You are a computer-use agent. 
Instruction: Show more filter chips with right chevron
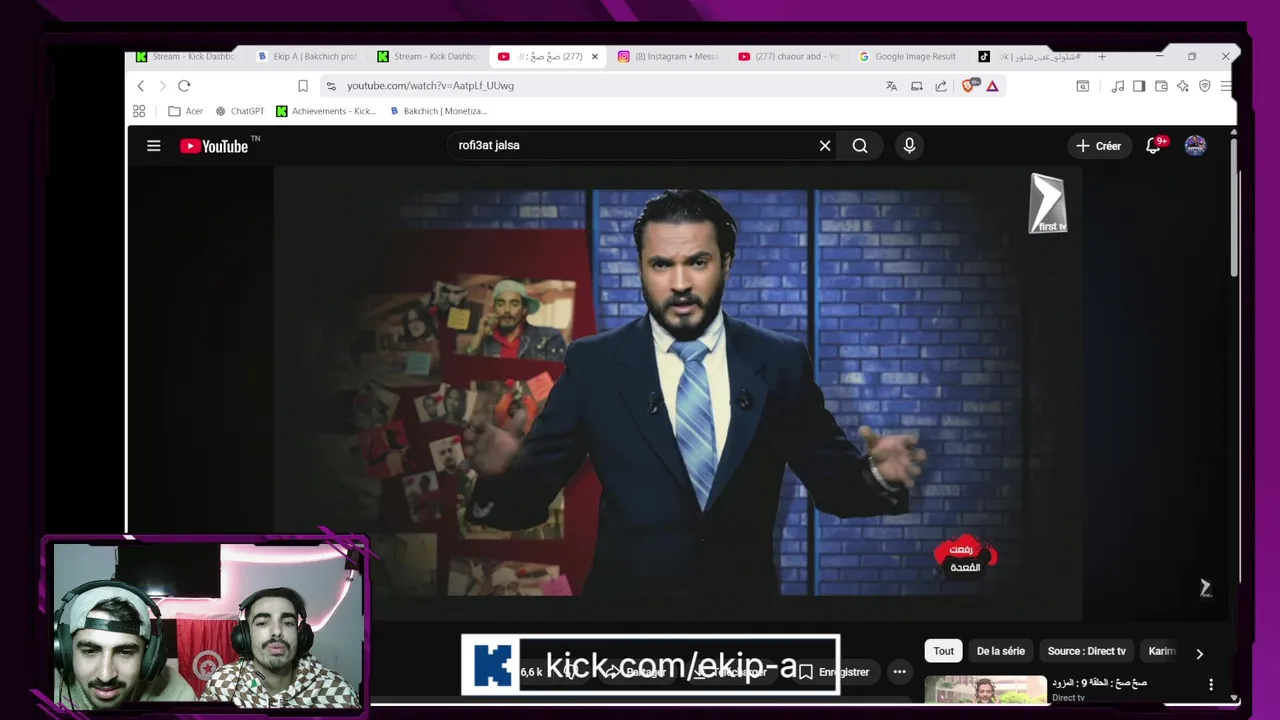click(1199, 654)
